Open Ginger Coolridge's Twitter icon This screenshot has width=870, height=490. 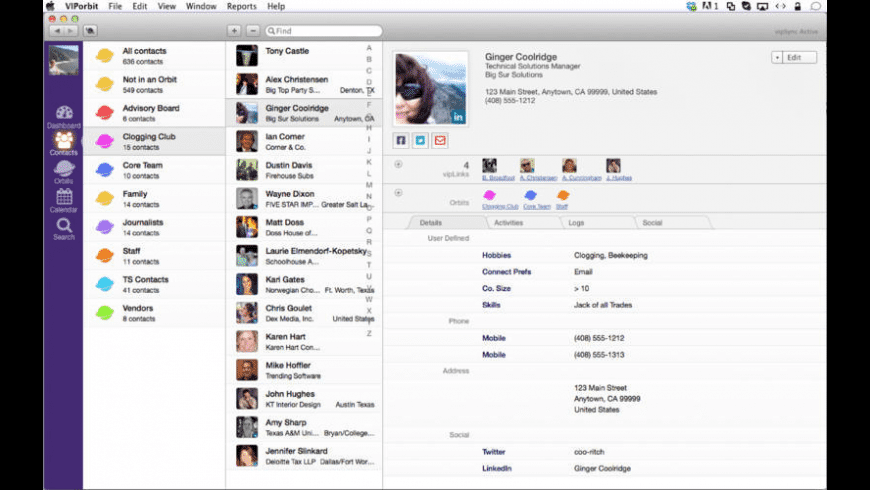(421, 140)
